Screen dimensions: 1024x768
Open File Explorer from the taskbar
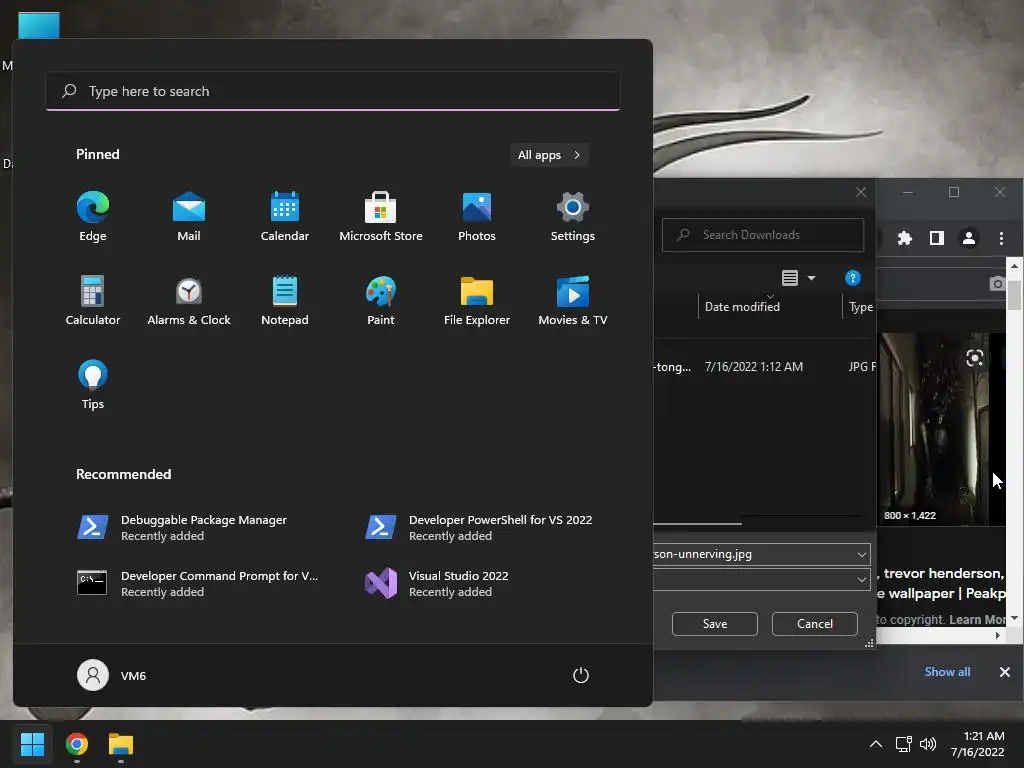(121, 744)
